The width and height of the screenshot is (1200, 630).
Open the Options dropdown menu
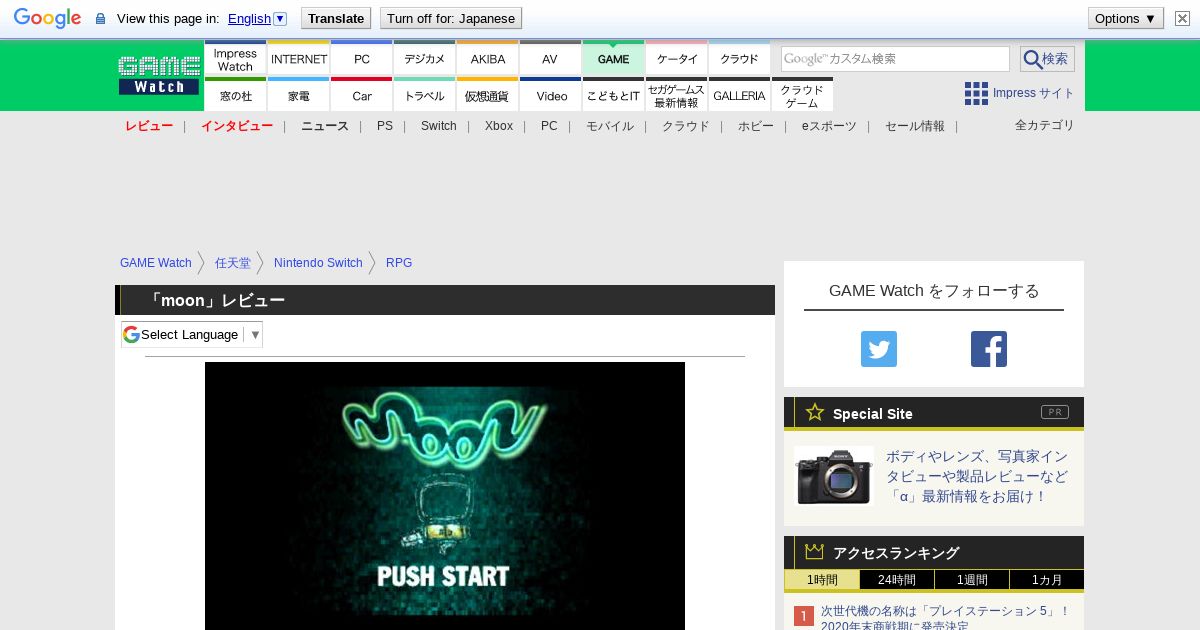coord(1125,18)
